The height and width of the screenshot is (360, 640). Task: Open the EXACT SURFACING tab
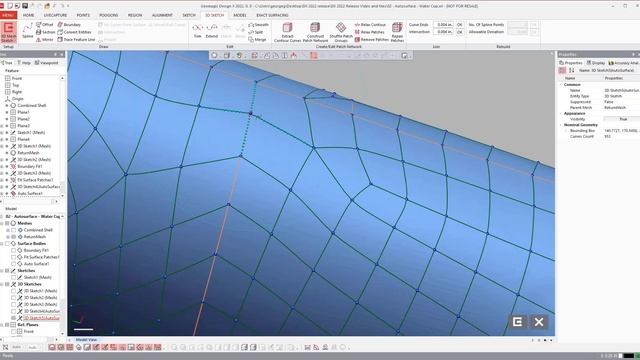click(272, 15)
